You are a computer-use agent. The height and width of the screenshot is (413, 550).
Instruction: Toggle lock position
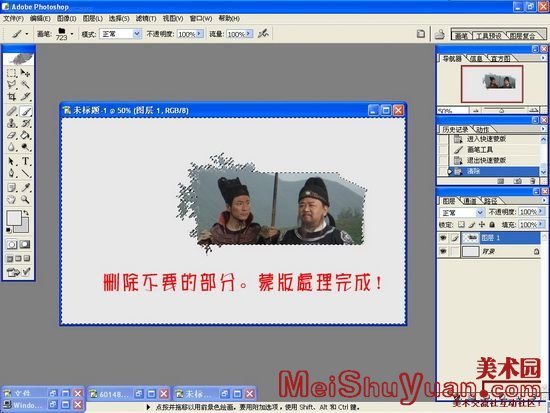pos(482,224)
